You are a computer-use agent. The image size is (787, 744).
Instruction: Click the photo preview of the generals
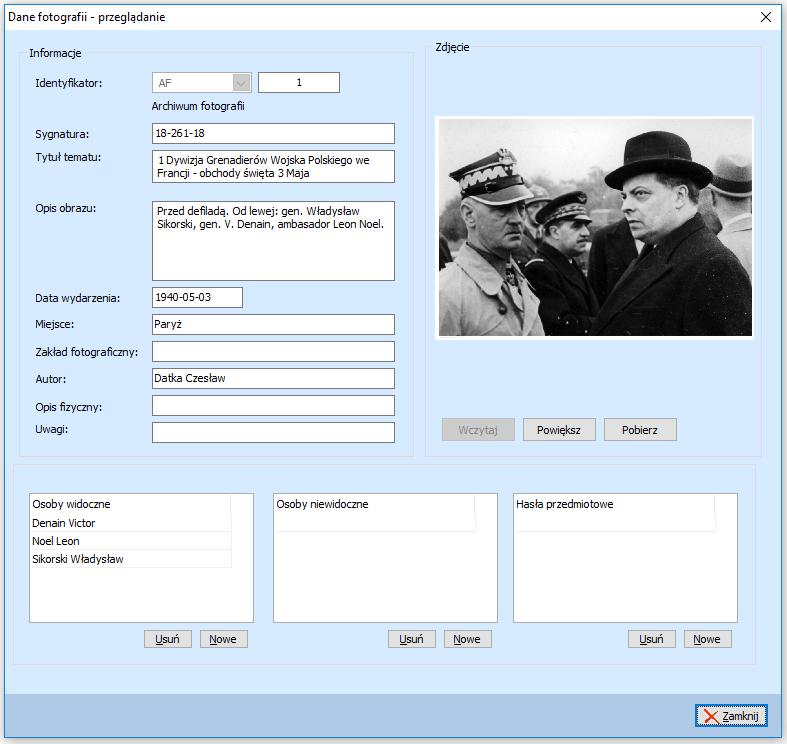pos(595,227)
